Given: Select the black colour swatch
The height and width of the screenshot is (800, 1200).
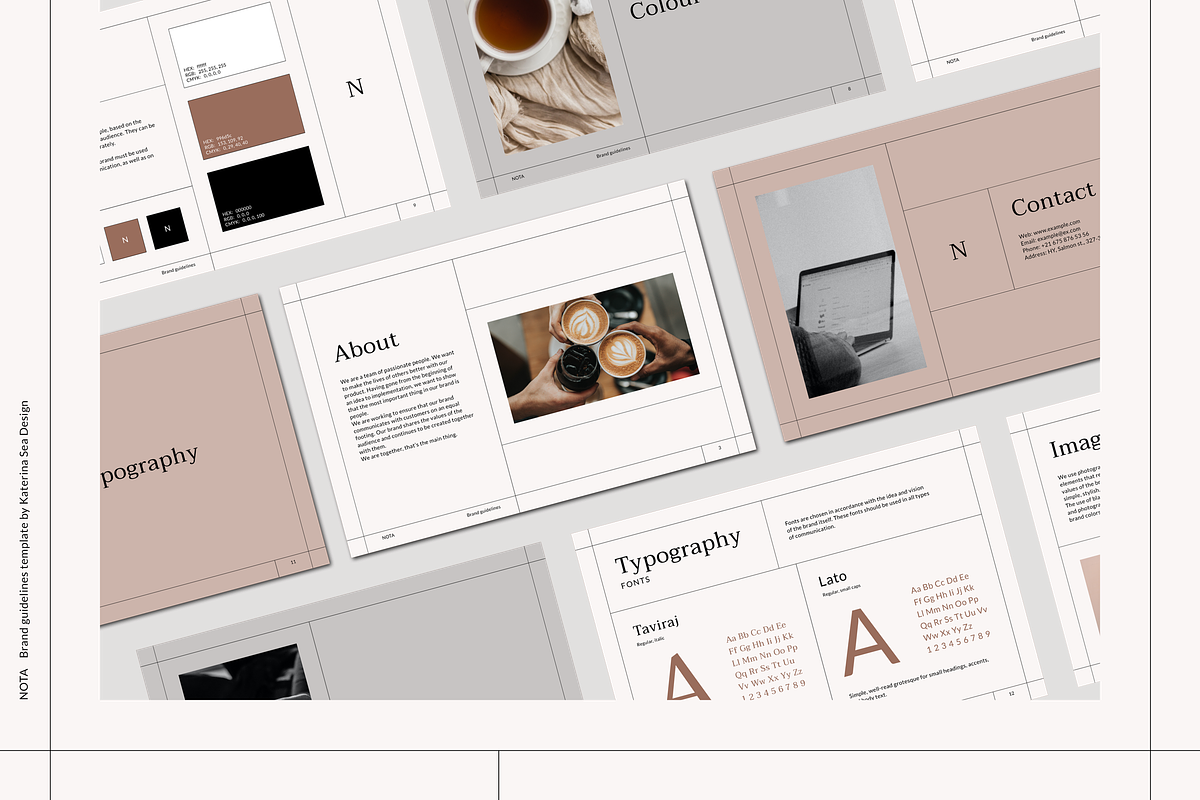Looking at the screenshot, I should coord(266,191).
